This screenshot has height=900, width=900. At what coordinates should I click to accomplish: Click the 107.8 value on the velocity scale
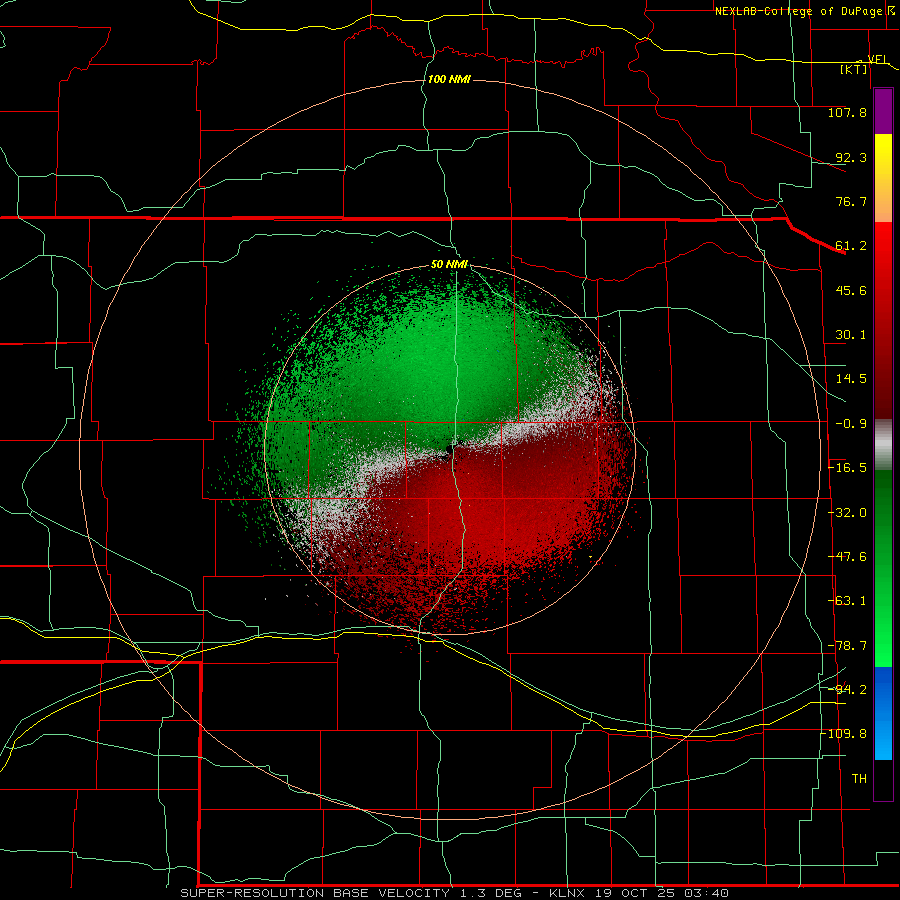coord(847,112)
